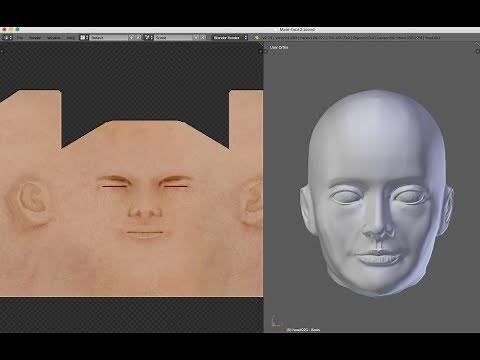Click the macOS close window button
The image size is (480, 360).
(x=4, y=30)
